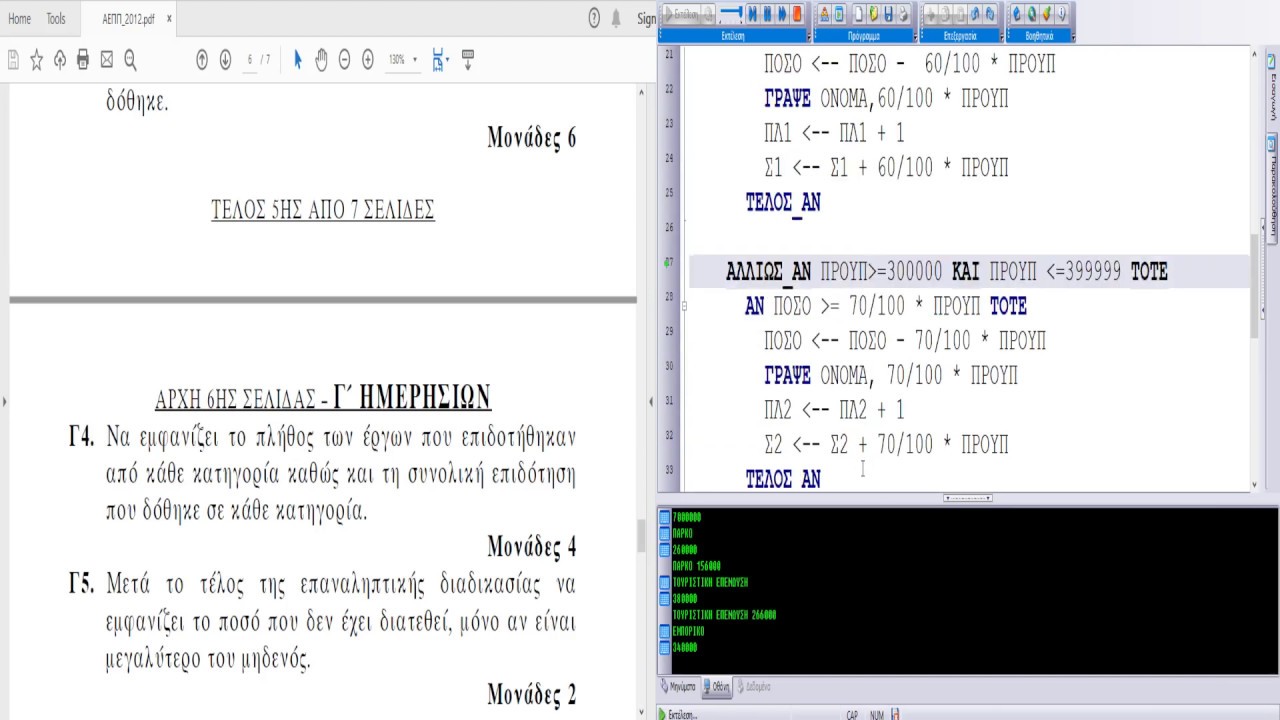Click the first icon in Πρόγραμμα toolbar
1280x720 pixels.
[824, 14]
